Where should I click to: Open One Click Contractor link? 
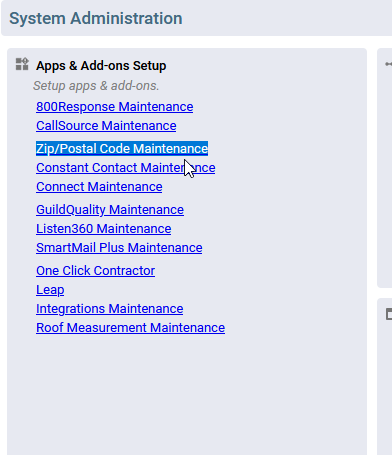[95, 271]
